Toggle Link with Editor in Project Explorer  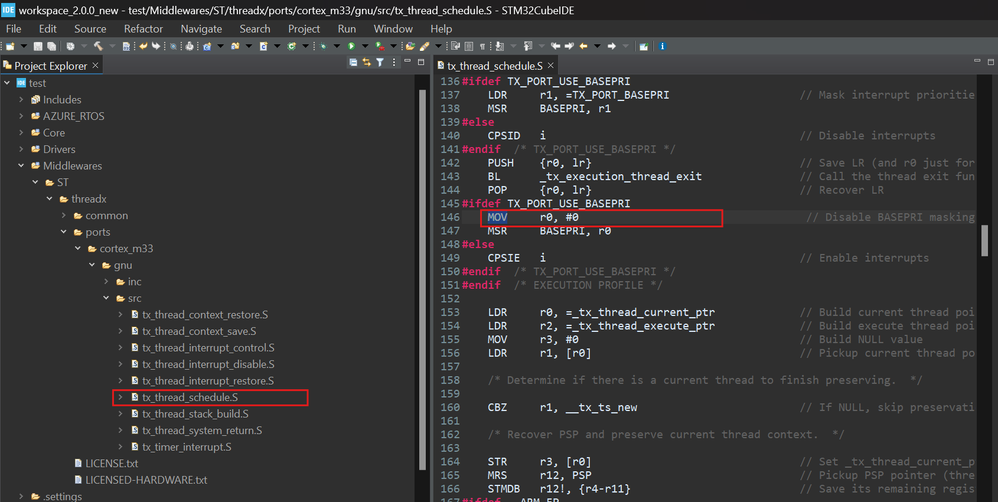[x=367, y=62]
